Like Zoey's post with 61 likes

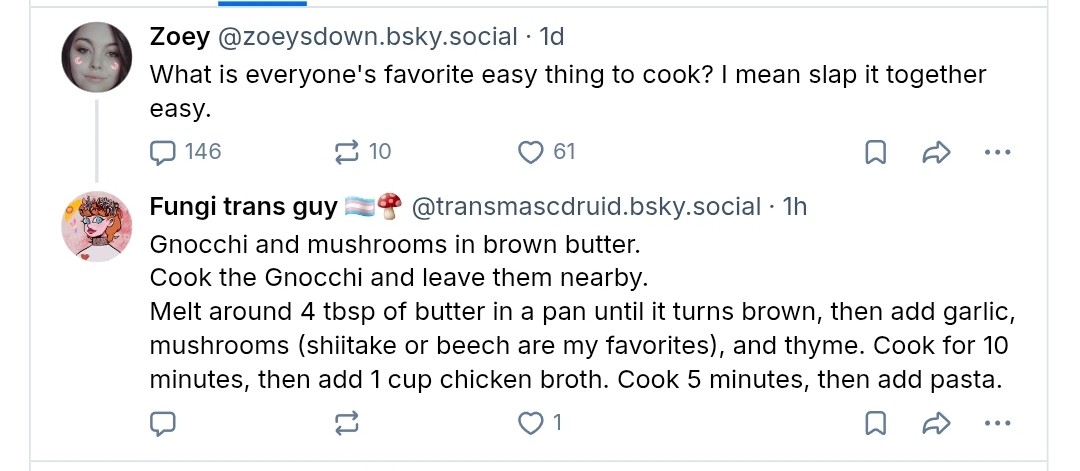[546, 152]
